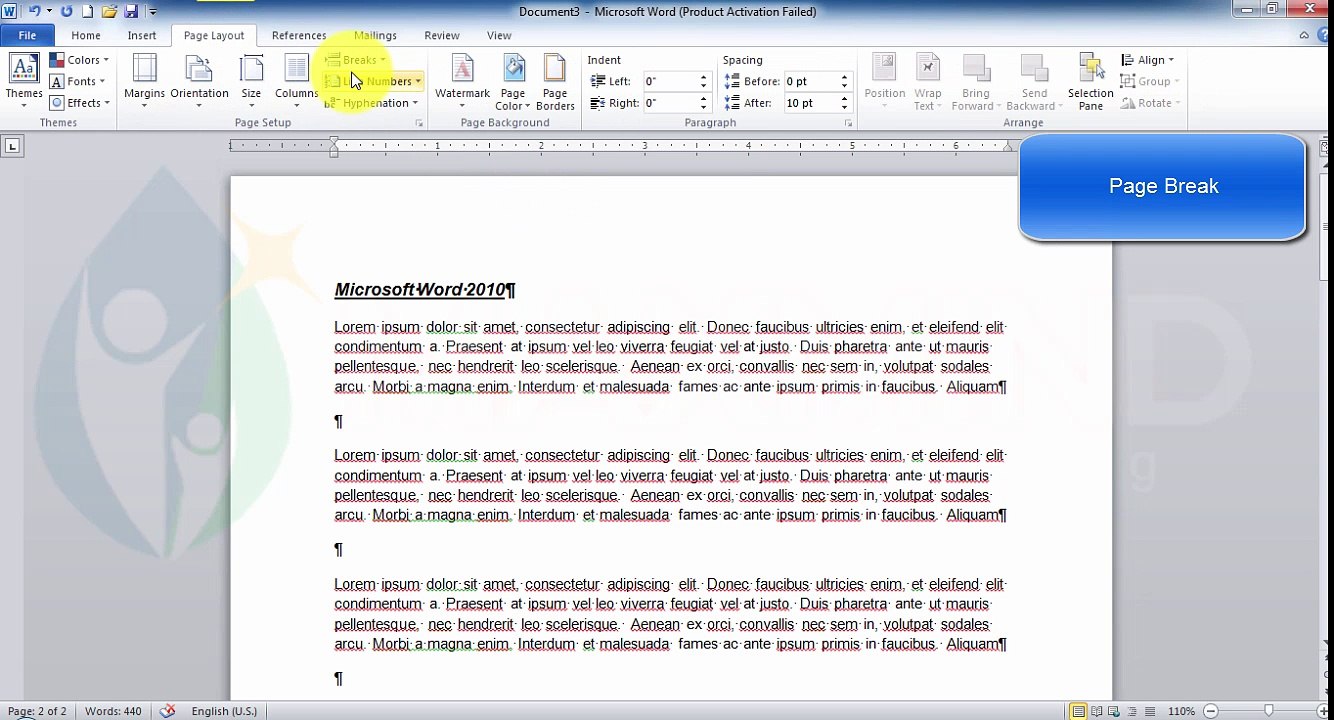Click the zoom slider handle in status bar

1269,711
